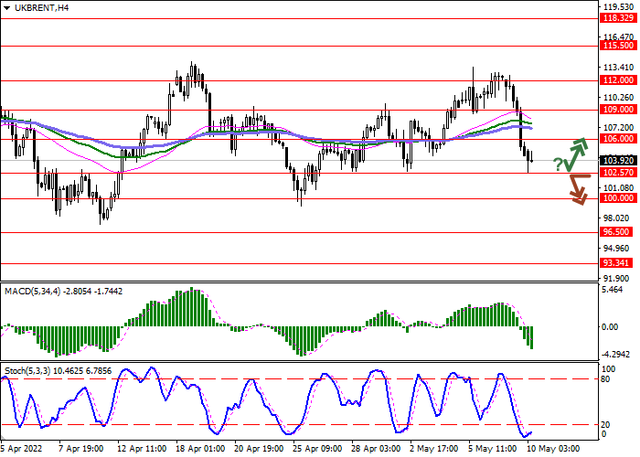Image resolution: width=640 pixels, height=457 pixels.
Task: Click the Stochastic 80 overbought level mark
Action: coord(605,380)
